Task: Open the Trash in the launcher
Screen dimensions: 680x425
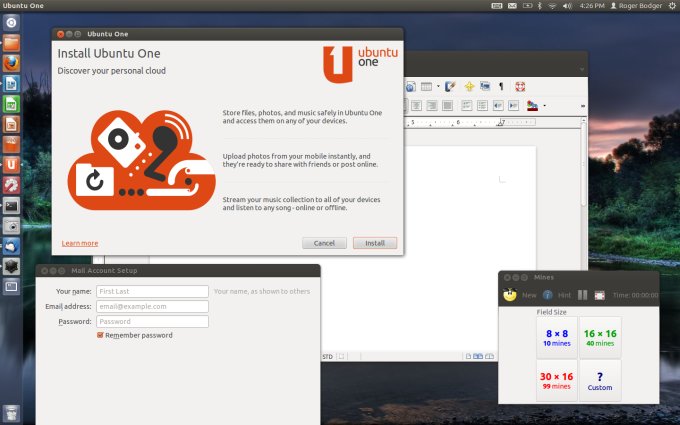Action: point(11,413)
